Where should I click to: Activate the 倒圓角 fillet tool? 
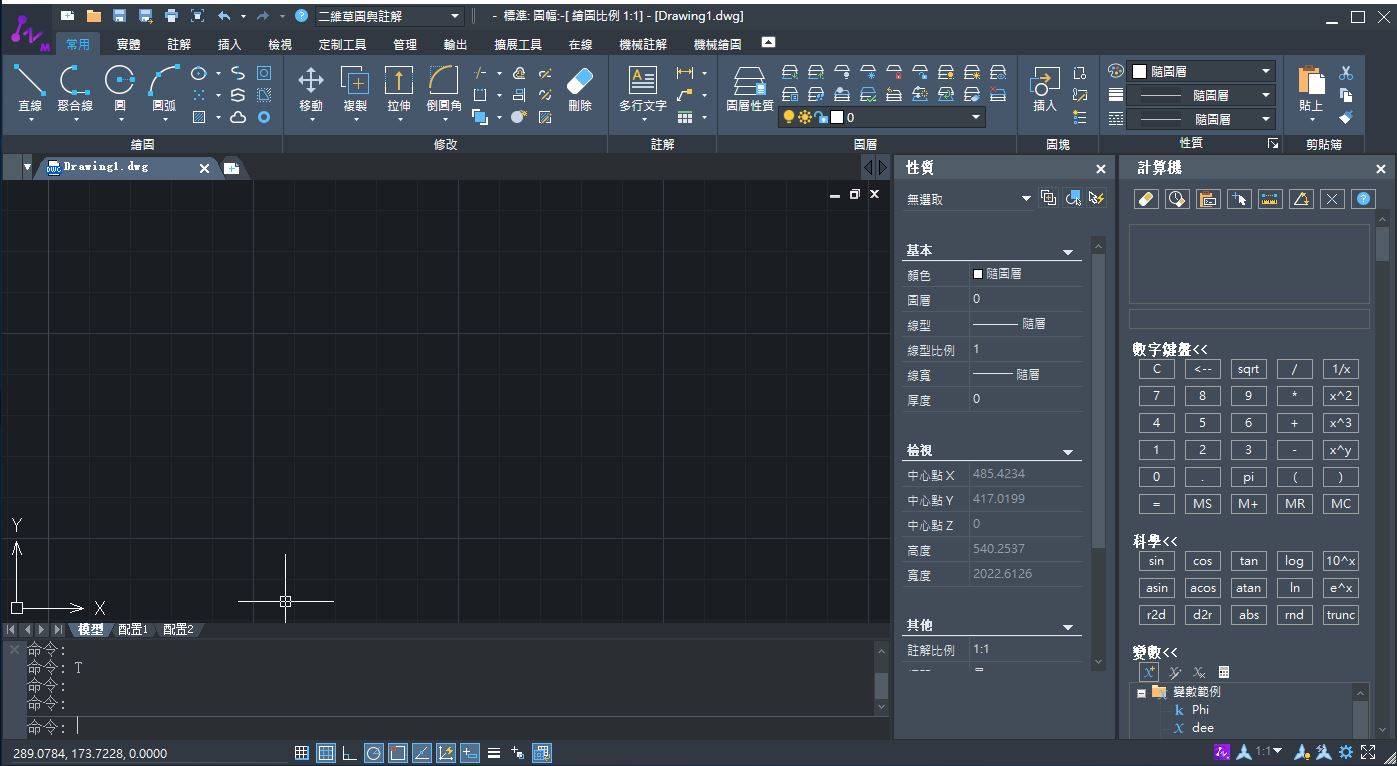coord(444,88)
